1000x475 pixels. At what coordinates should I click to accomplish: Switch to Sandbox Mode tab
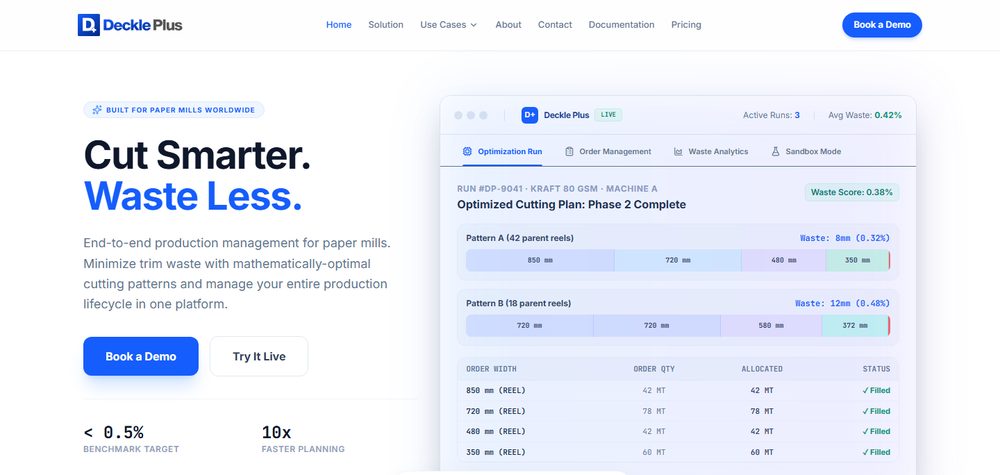(x=806, y=152)
